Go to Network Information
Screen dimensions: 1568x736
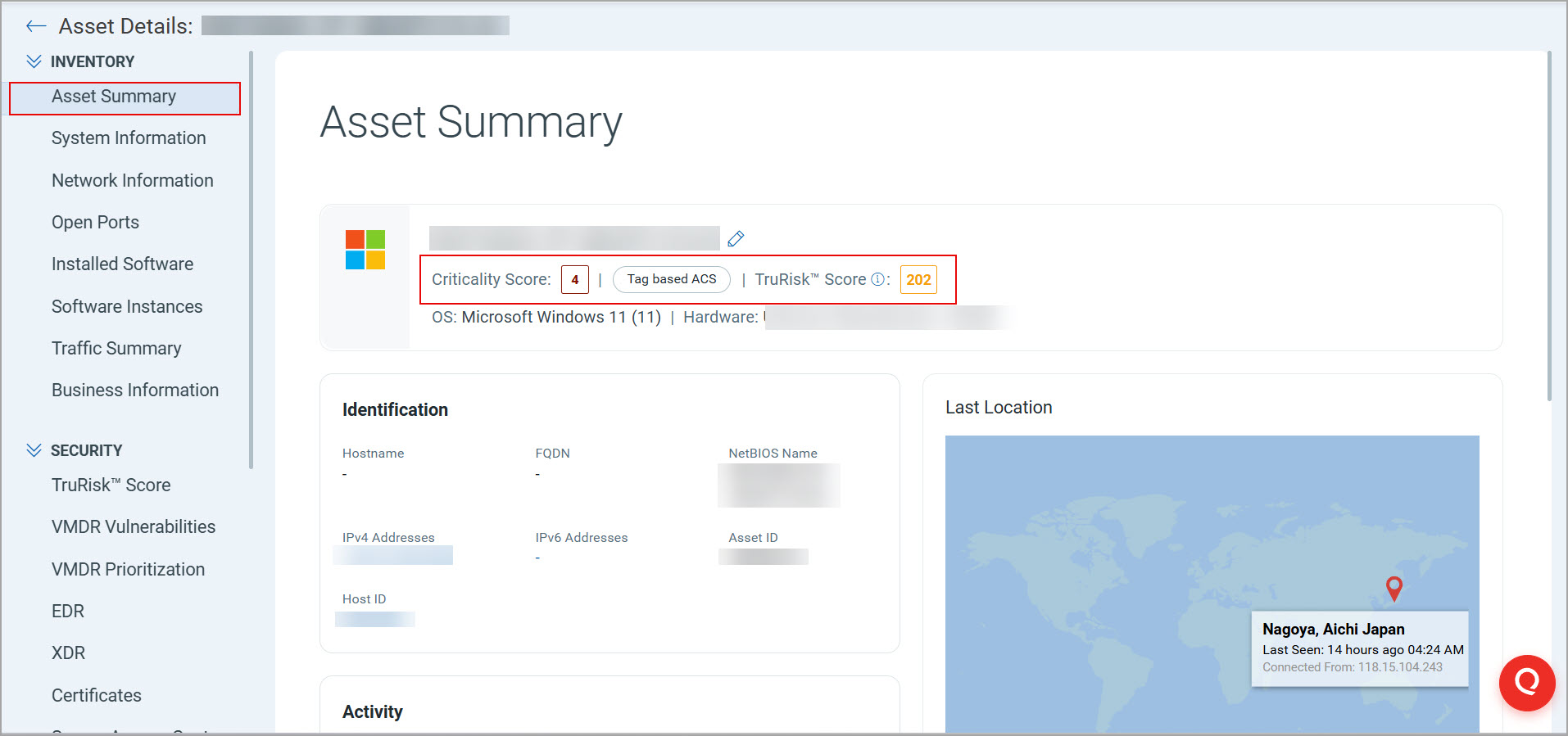(132, 180)
